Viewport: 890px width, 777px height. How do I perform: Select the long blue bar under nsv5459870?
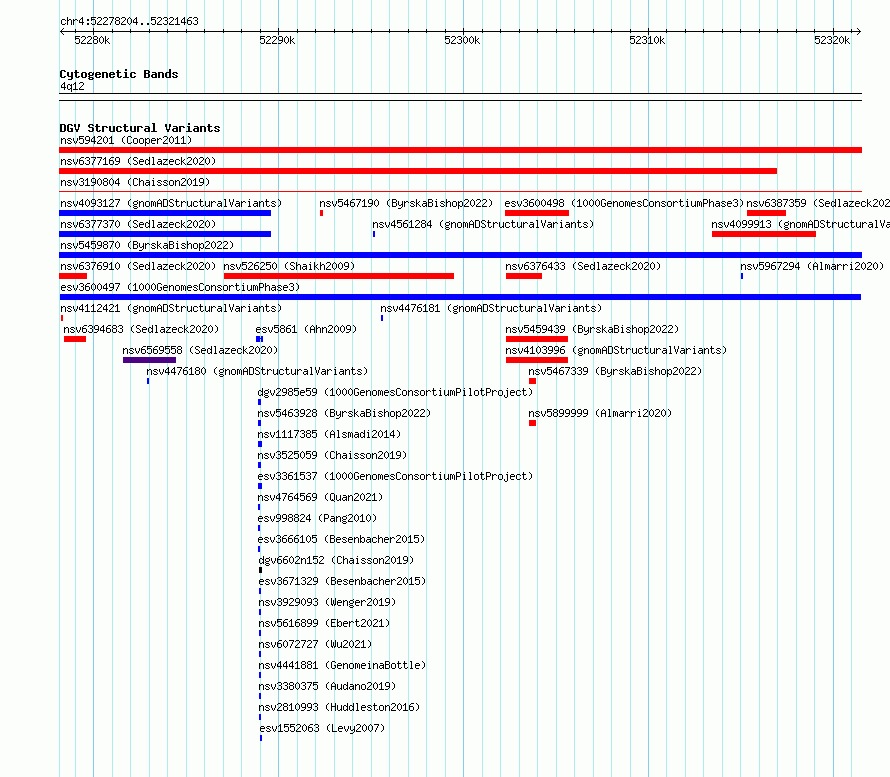coord(460,255)
